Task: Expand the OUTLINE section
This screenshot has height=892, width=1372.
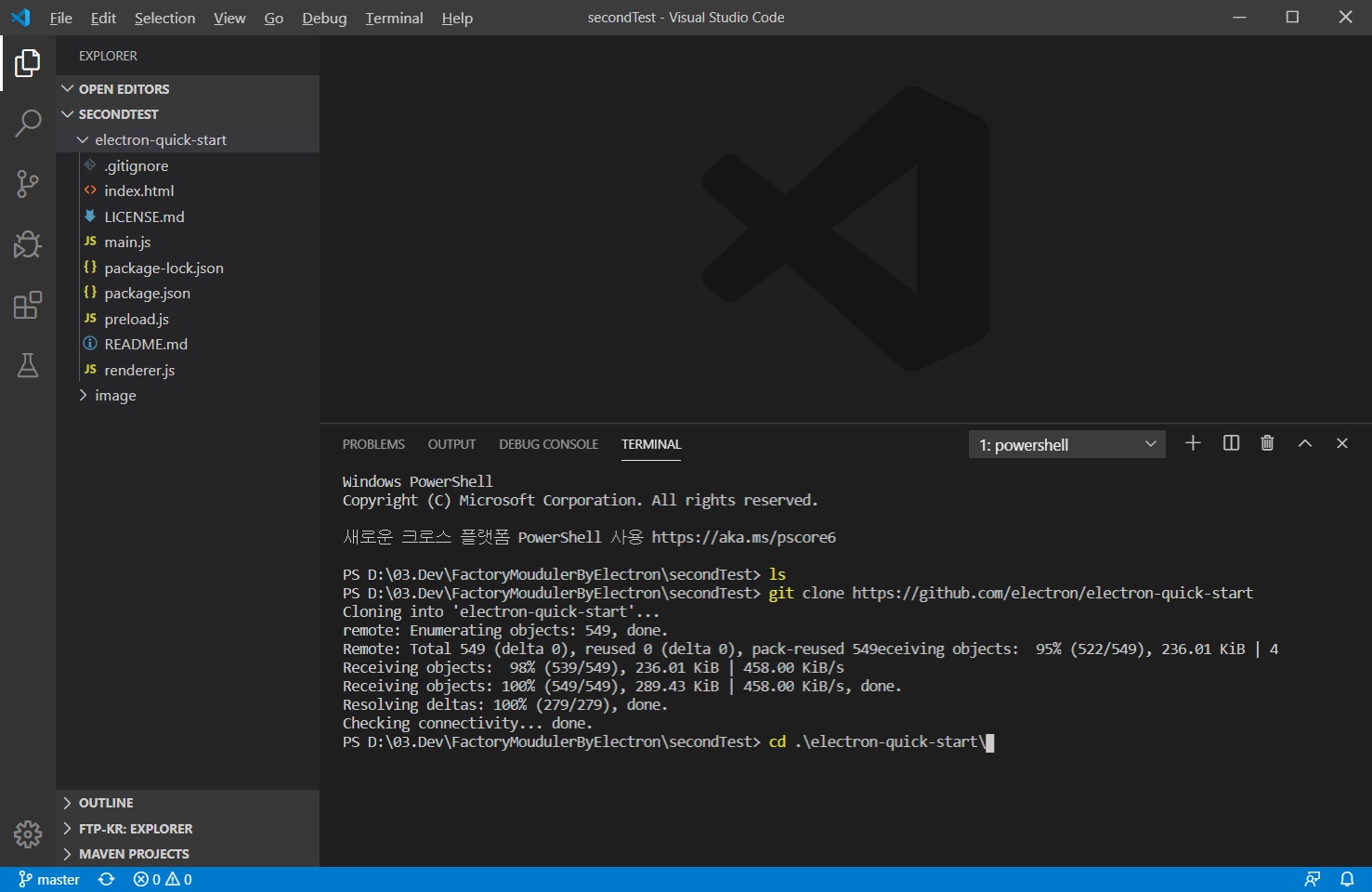Action: [188, 803]
